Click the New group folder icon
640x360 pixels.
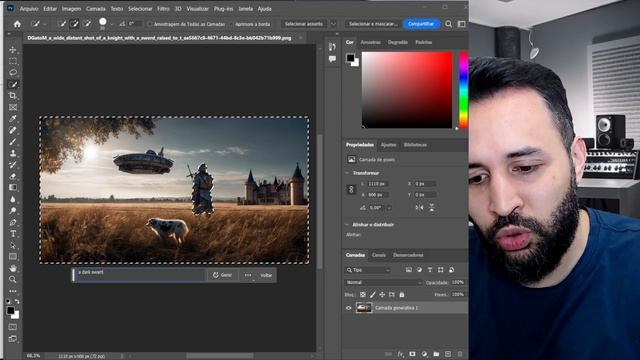click(x=436, y=354)
